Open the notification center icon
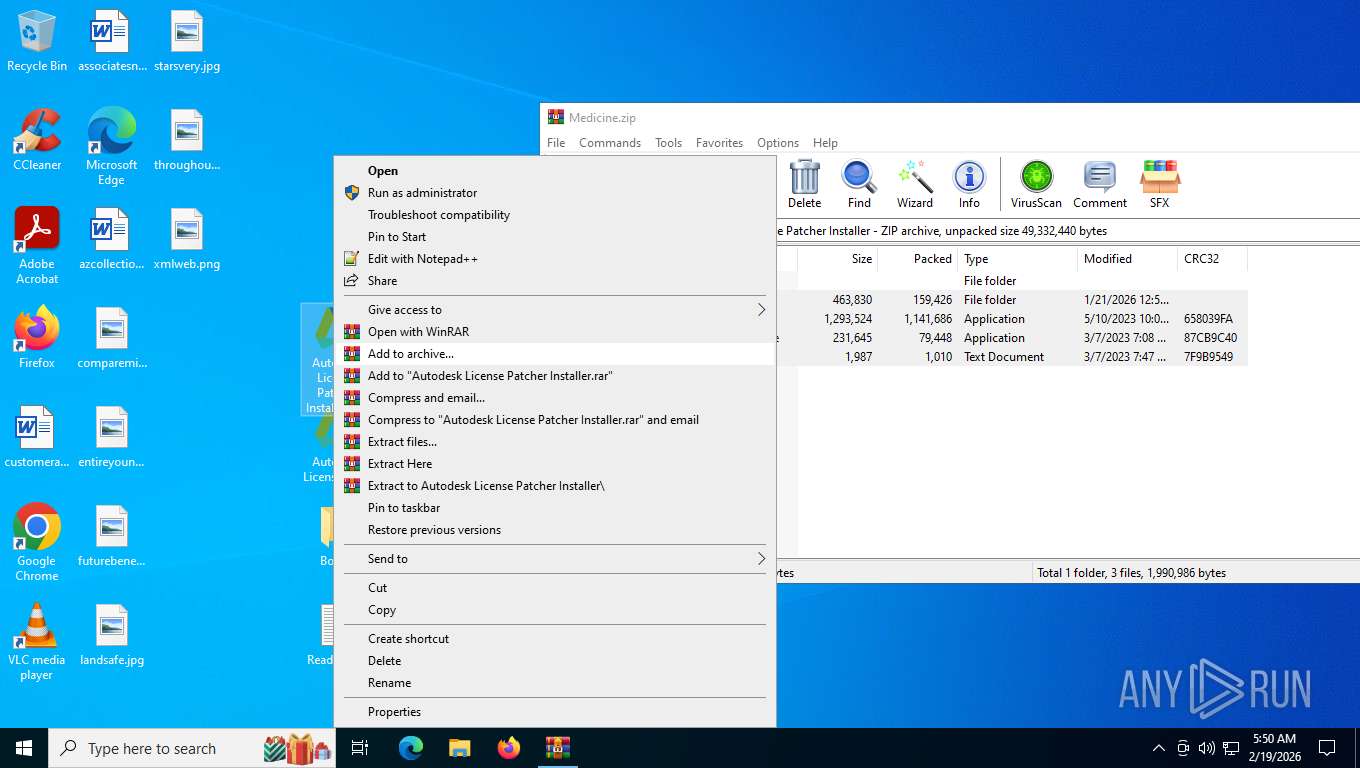Screen dimensions: 1360x768 1327,748
